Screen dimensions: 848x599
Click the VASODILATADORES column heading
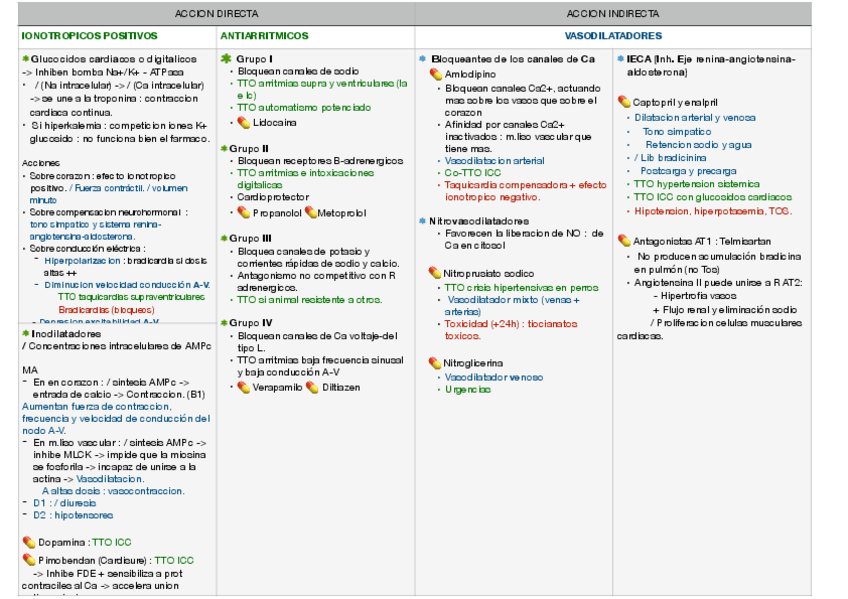tap(613, 36)
